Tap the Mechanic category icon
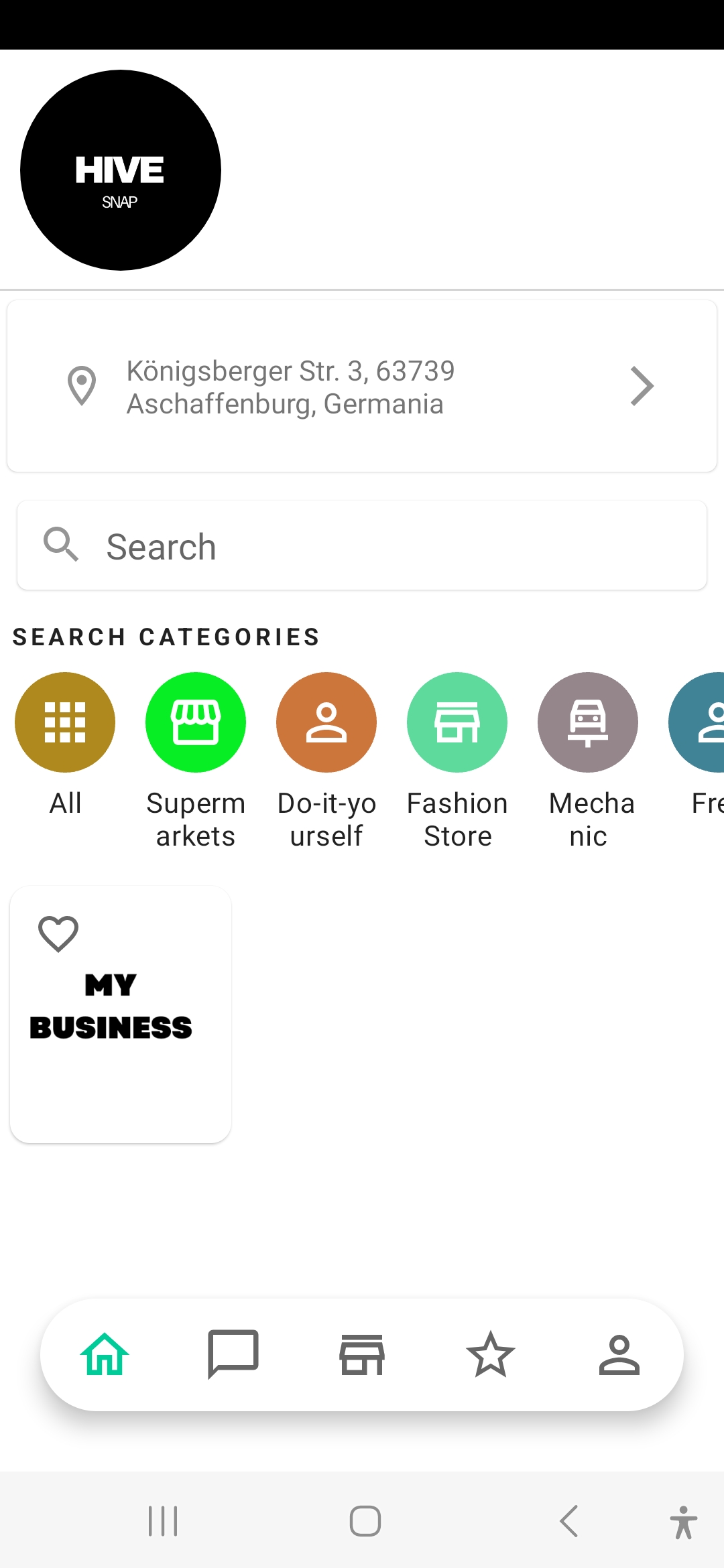 coord(588,722)
